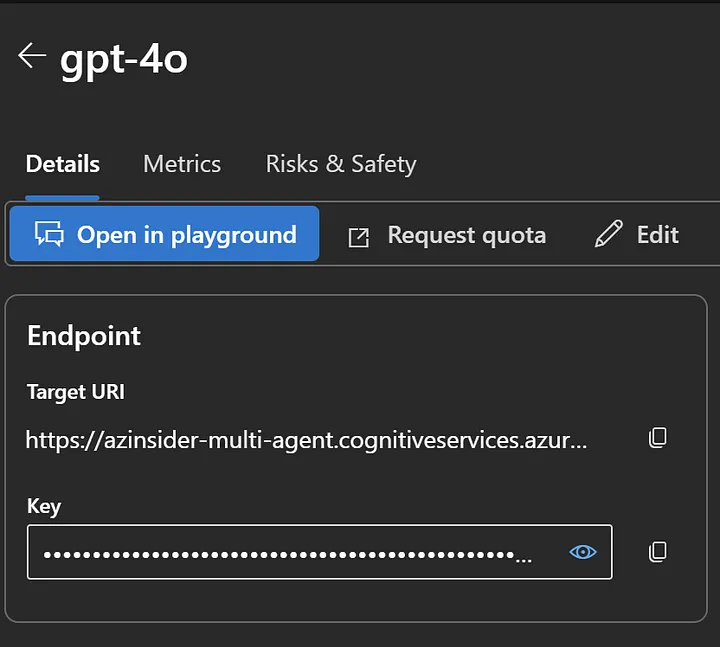Click the chat bubble icon in playground button
Image resolution: width=720 pixels, height=647 pixels.
(x=49, y=235)
